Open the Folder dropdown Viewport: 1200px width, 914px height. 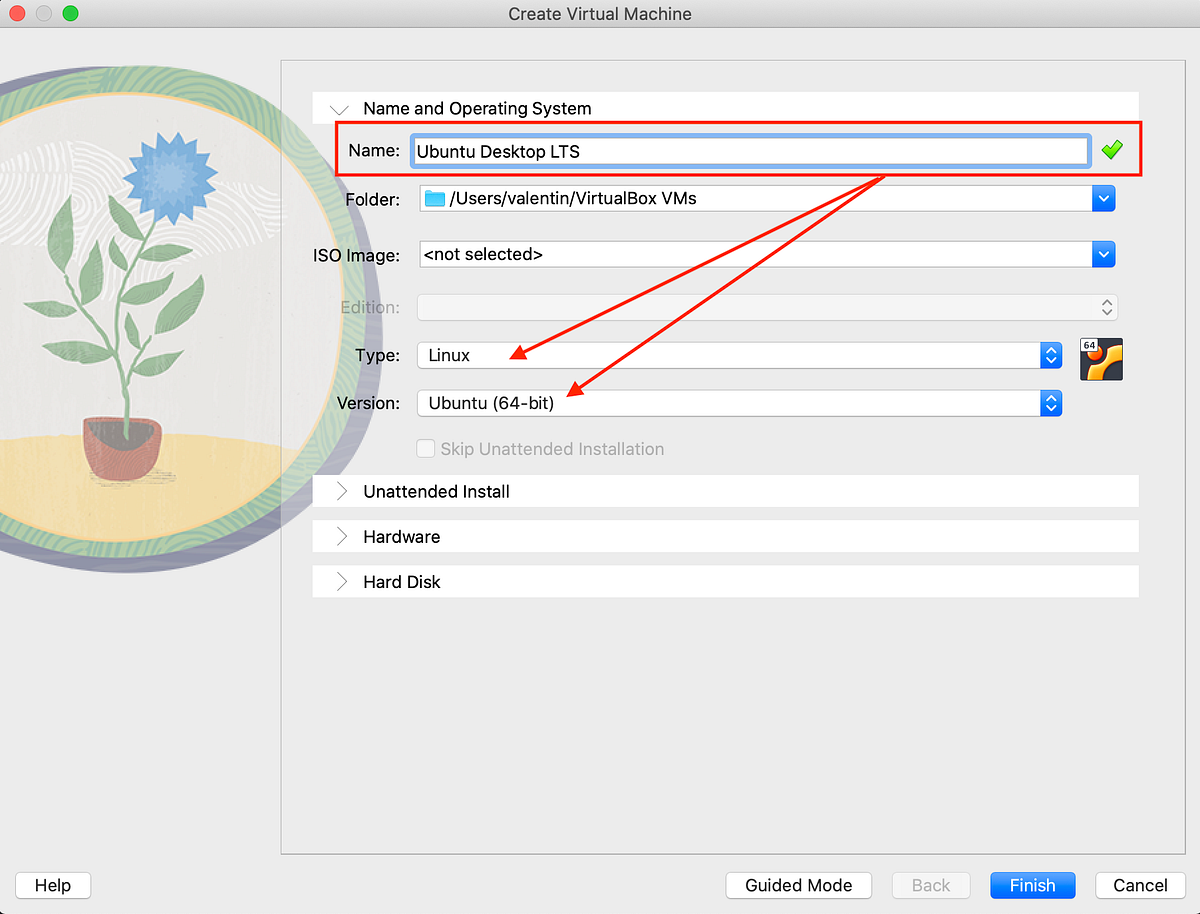(1103, 198)
